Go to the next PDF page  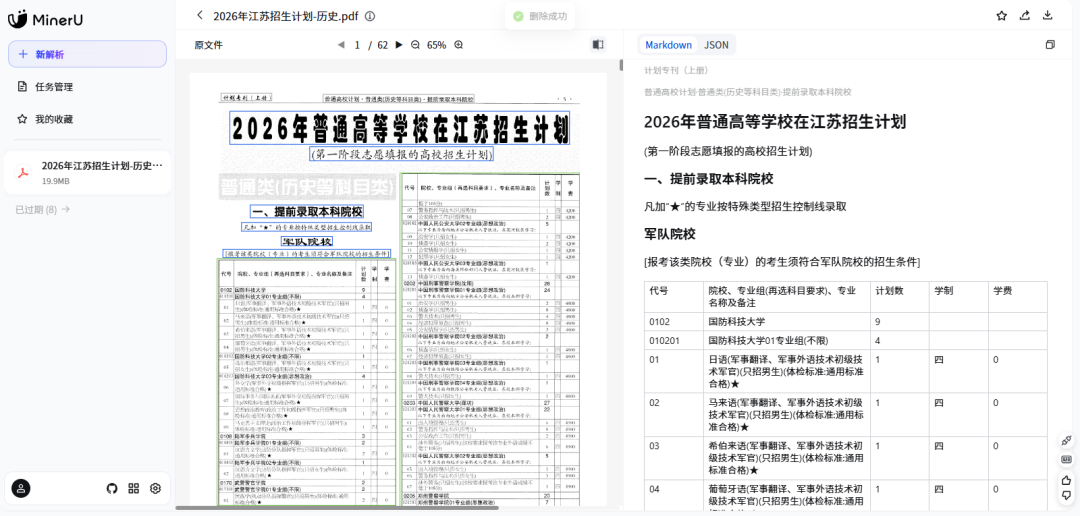(399, 45)
